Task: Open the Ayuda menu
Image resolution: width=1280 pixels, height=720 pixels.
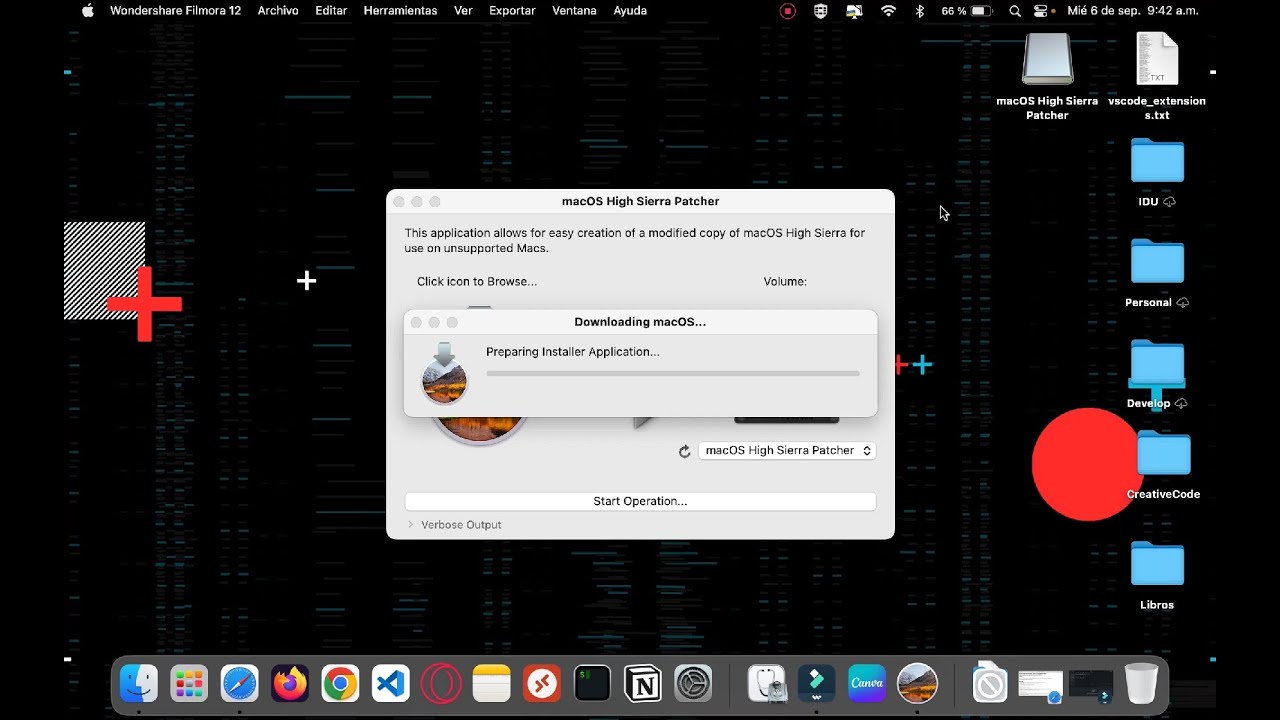Action: point(630,11)
